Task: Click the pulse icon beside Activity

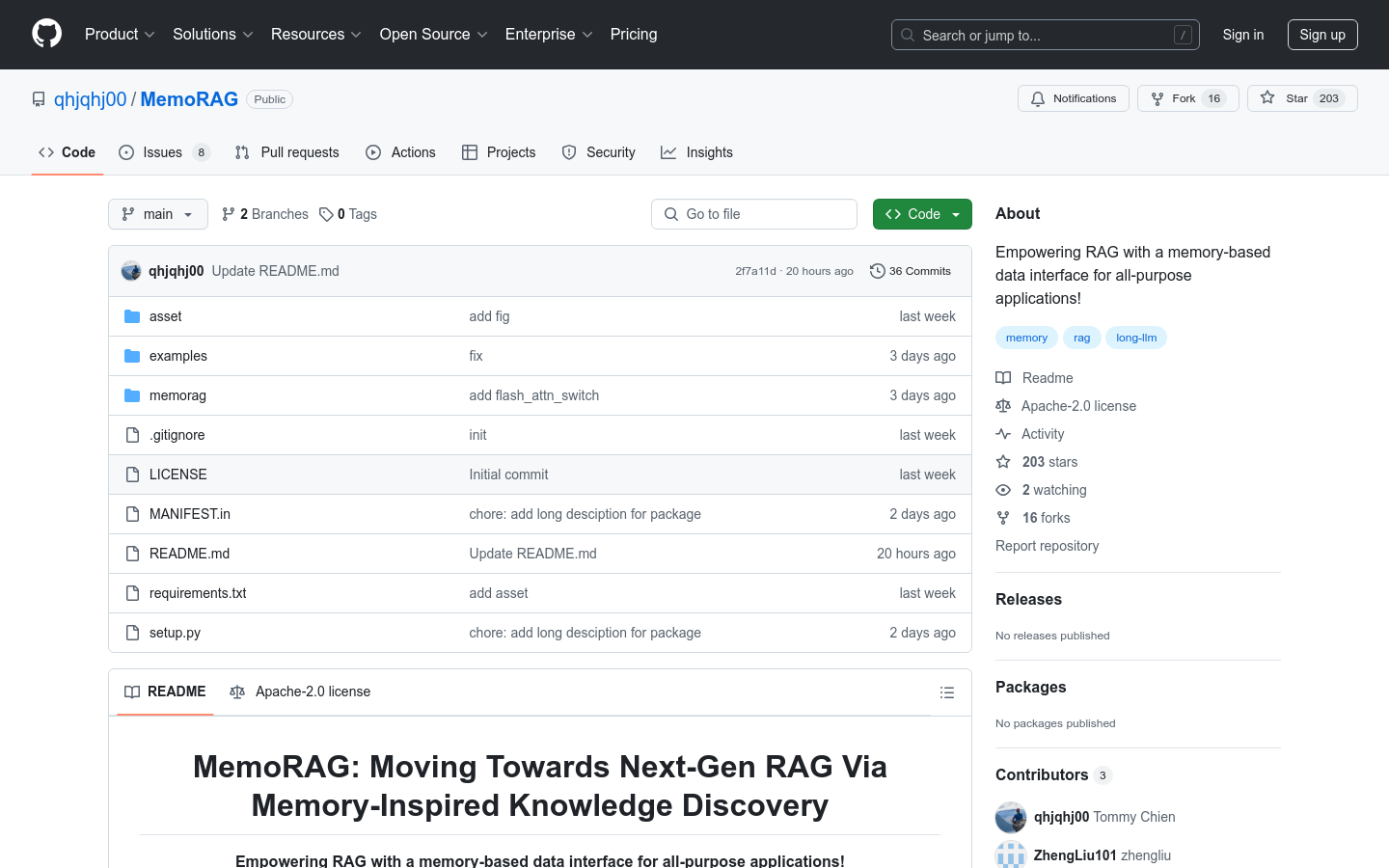Action: 1003,434
